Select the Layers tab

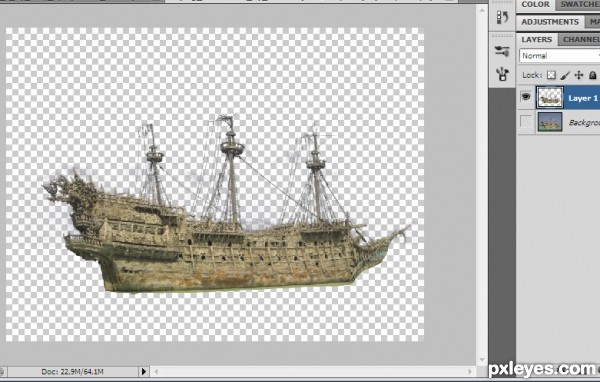(x=536, y=39)
